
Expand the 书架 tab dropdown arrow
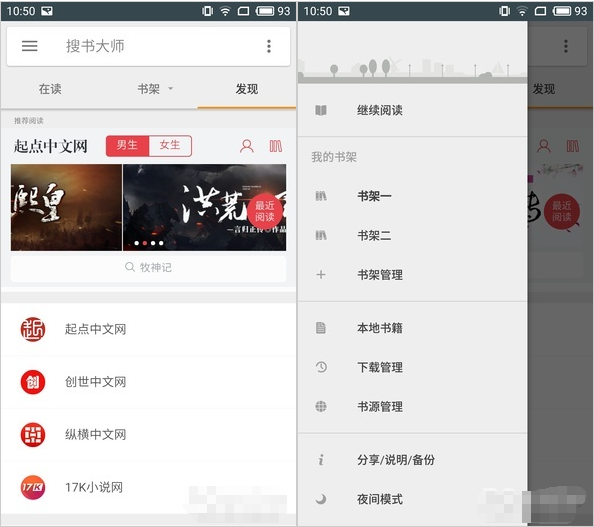click(x=170, y=89)
